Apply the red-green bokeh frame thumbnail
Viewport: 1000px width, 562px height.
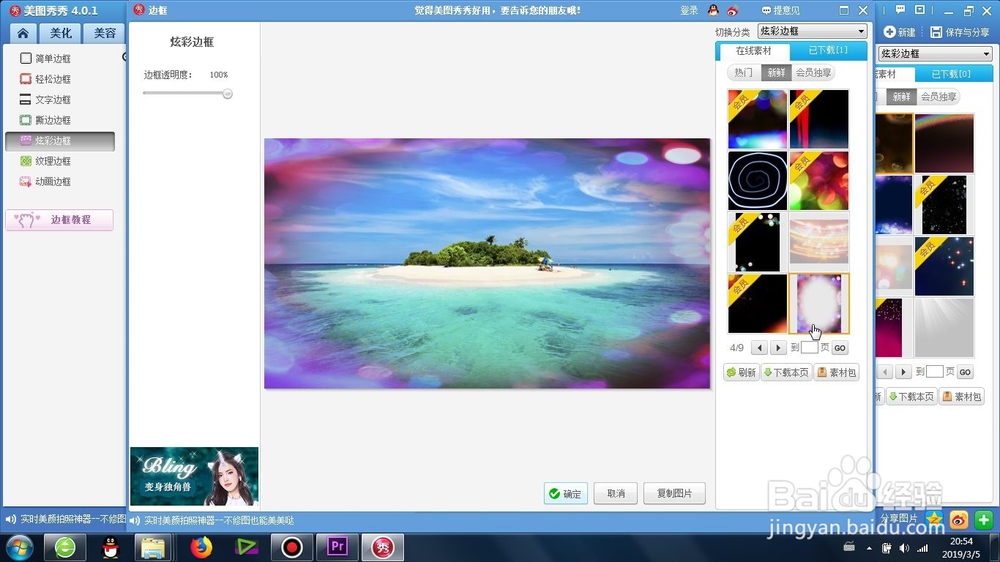point(819,181)
